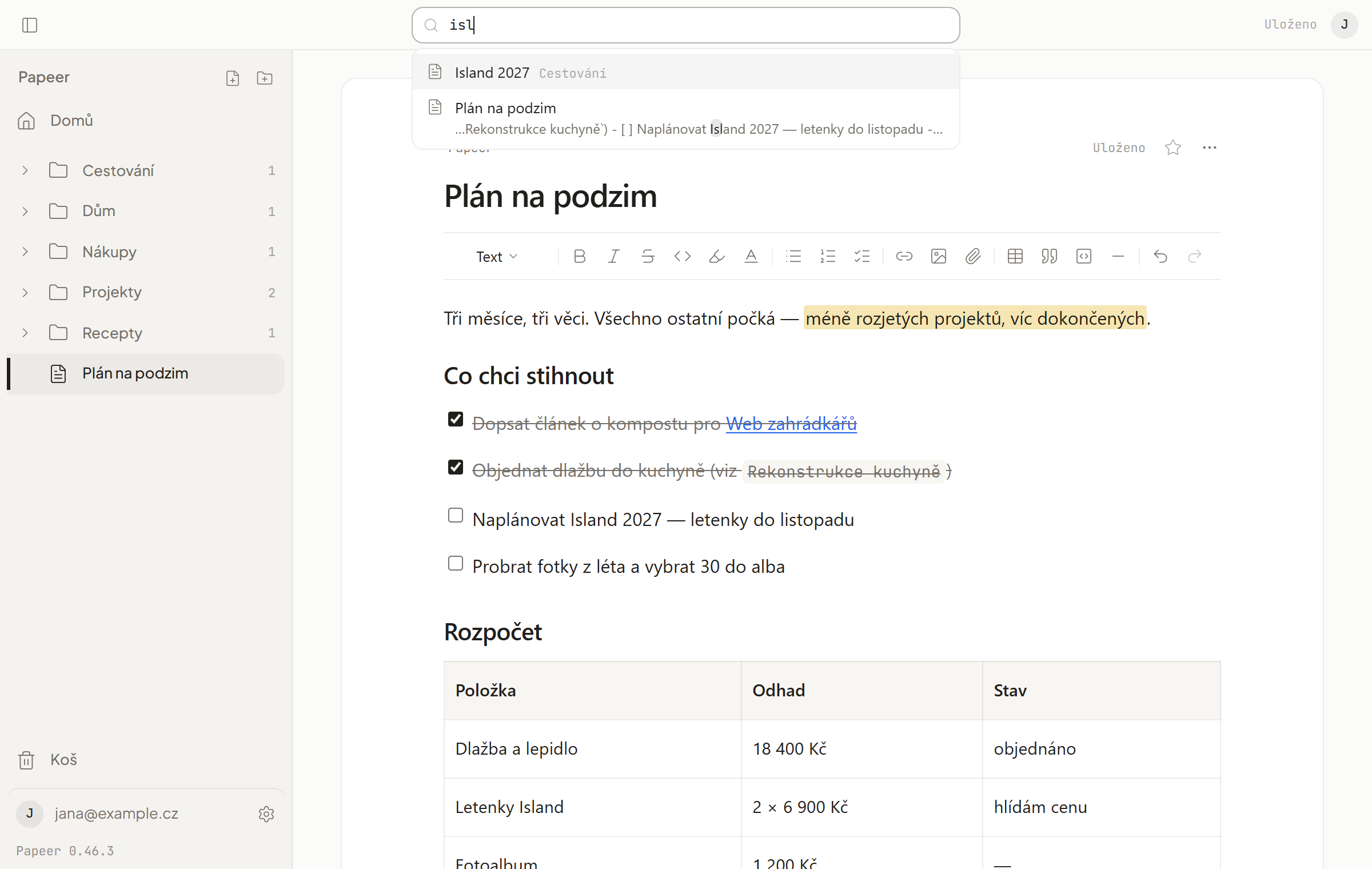The width and height of the screenshot is (1372, 869).
Task: Insert an image
Action: point(939,257)
